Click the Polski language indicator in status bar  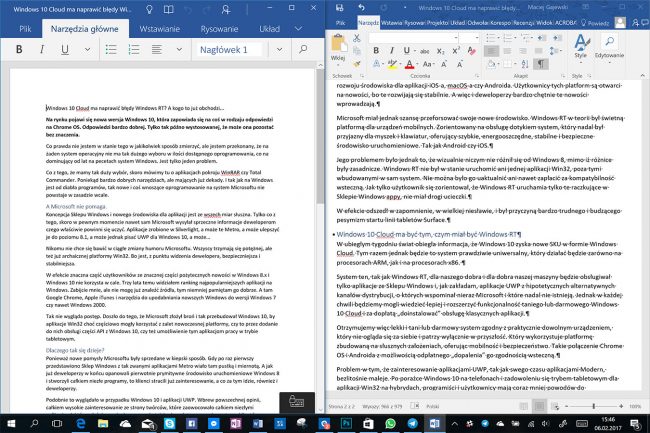point(432,406)
